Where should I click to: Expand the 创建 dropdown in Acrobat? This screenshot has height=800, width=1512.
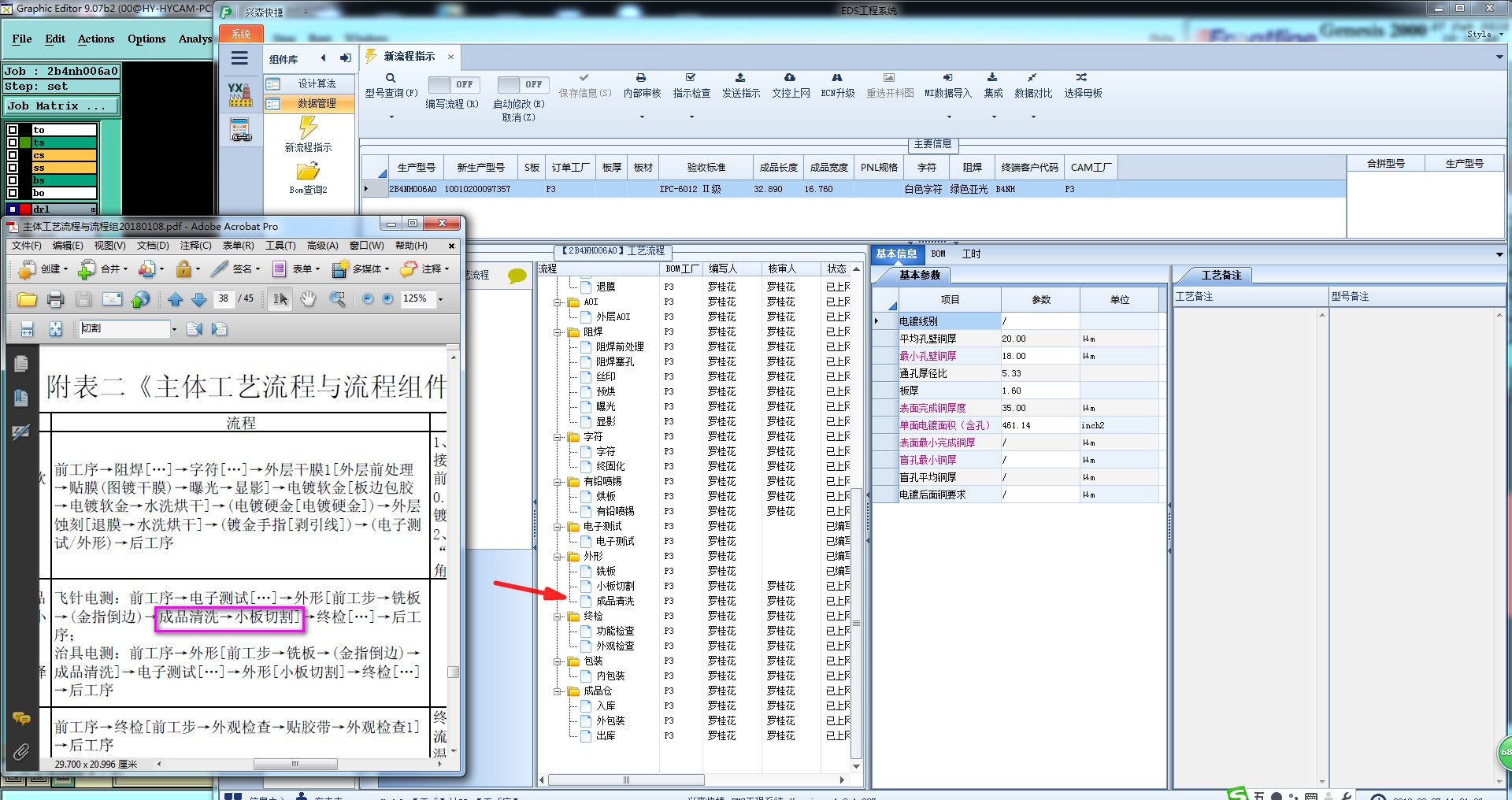[x=65, y=269]
